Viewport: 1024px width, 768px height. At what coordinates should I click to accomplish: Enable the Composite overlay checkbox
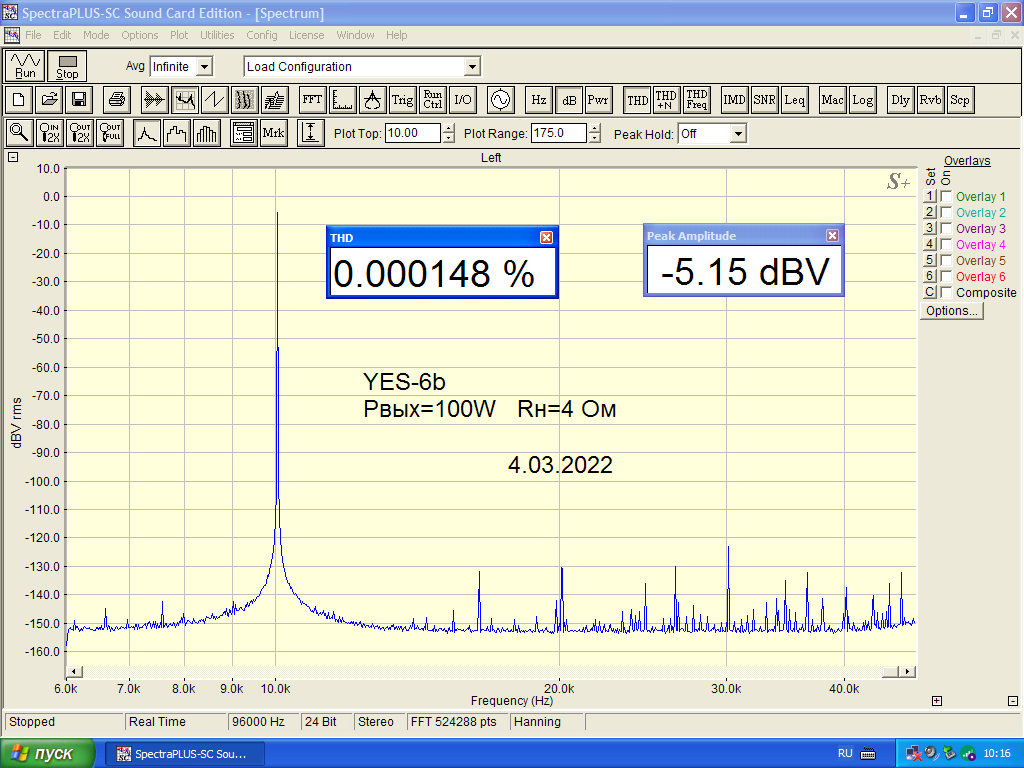click(x=946, y=292)
